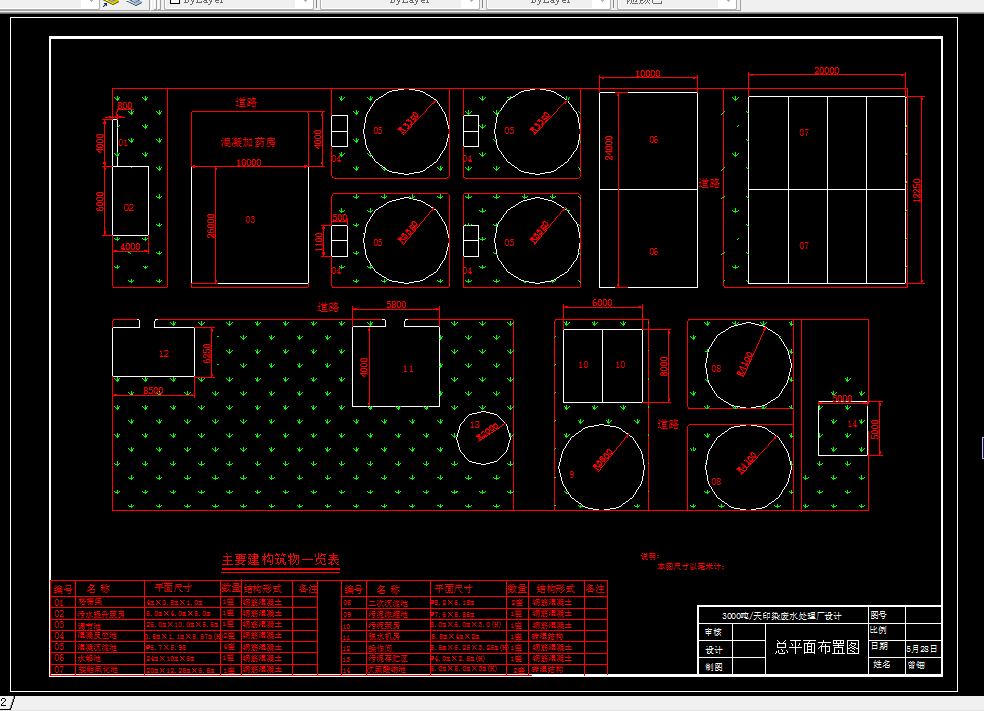The image size is (984, 711).
Task: Click the 800 dimension text
Action: (125, 105)
